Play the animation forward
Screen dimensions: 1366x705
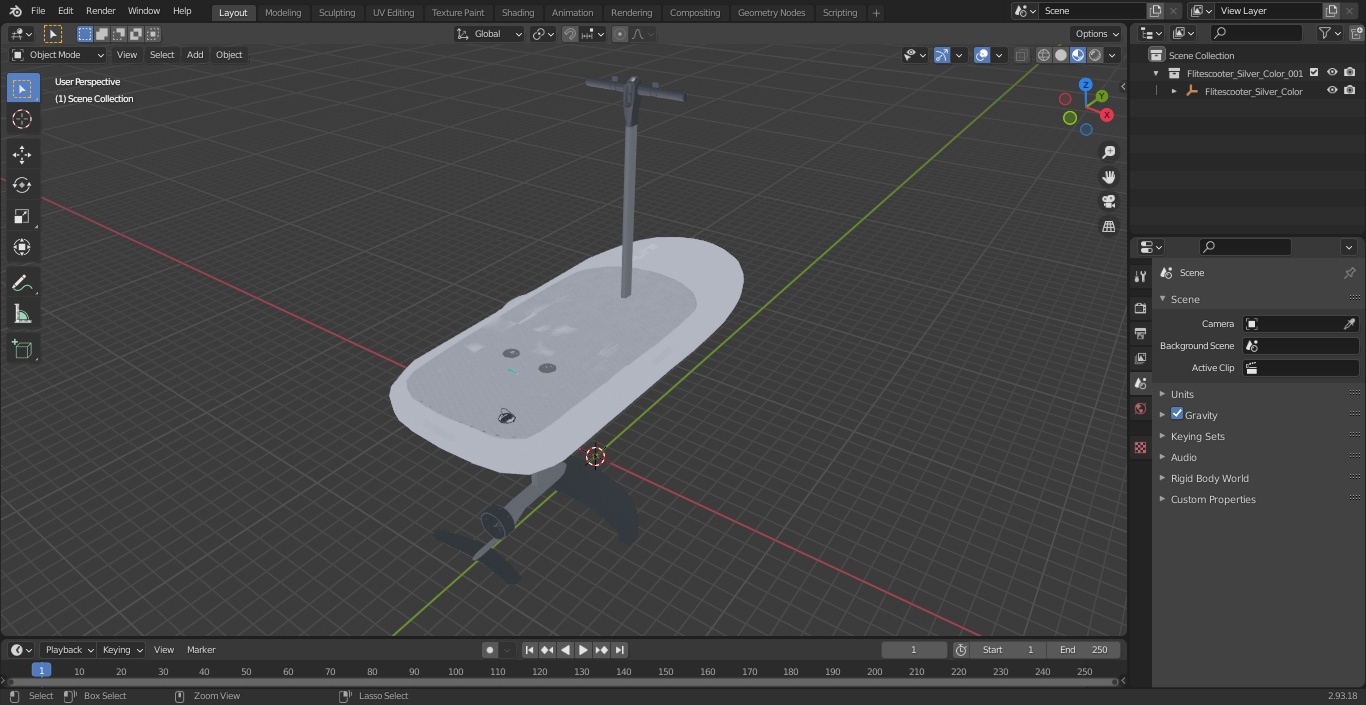coord(583,650)
